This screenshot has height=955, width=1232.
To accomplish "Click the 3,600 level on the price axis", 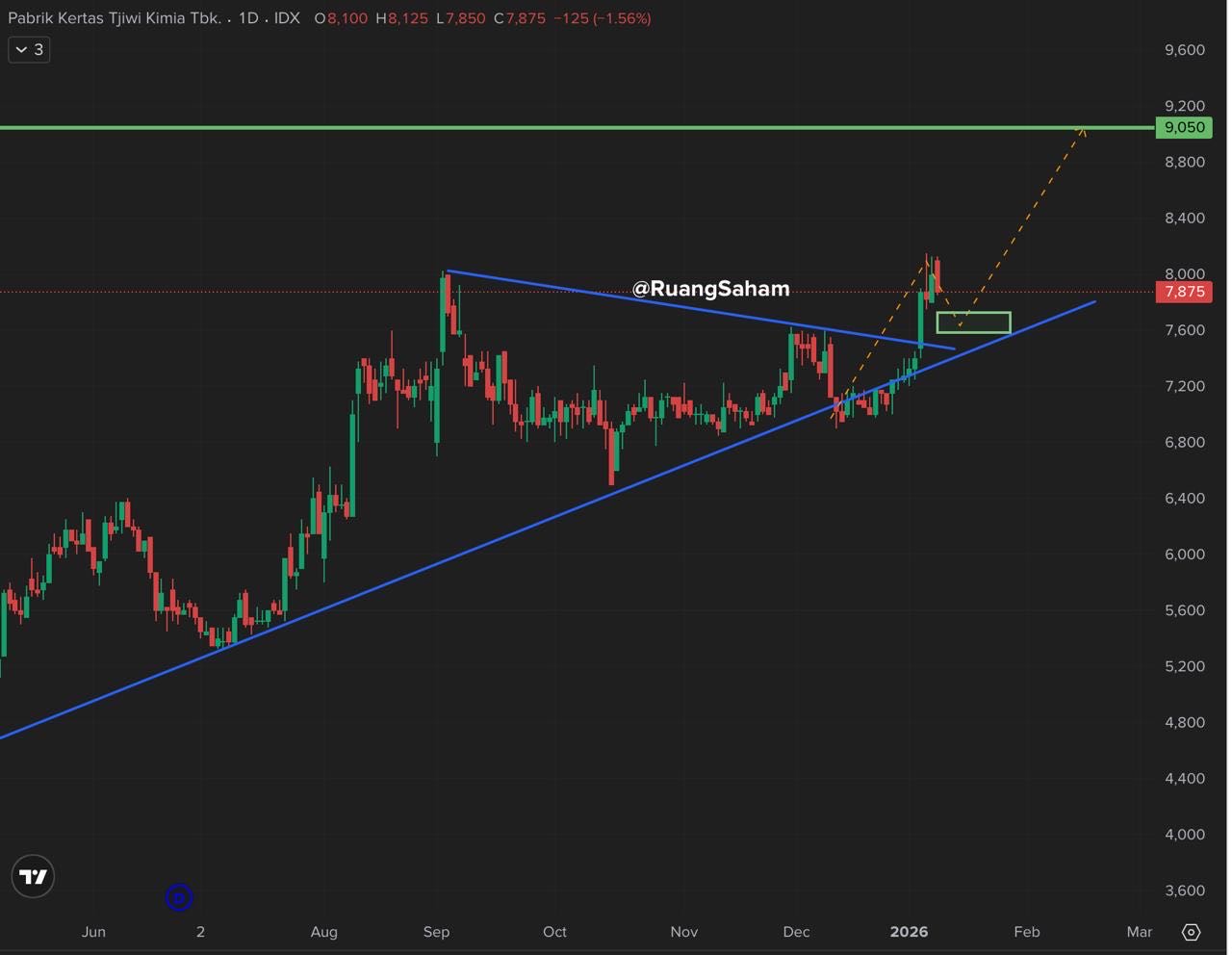I will (x=1185, y=890).
